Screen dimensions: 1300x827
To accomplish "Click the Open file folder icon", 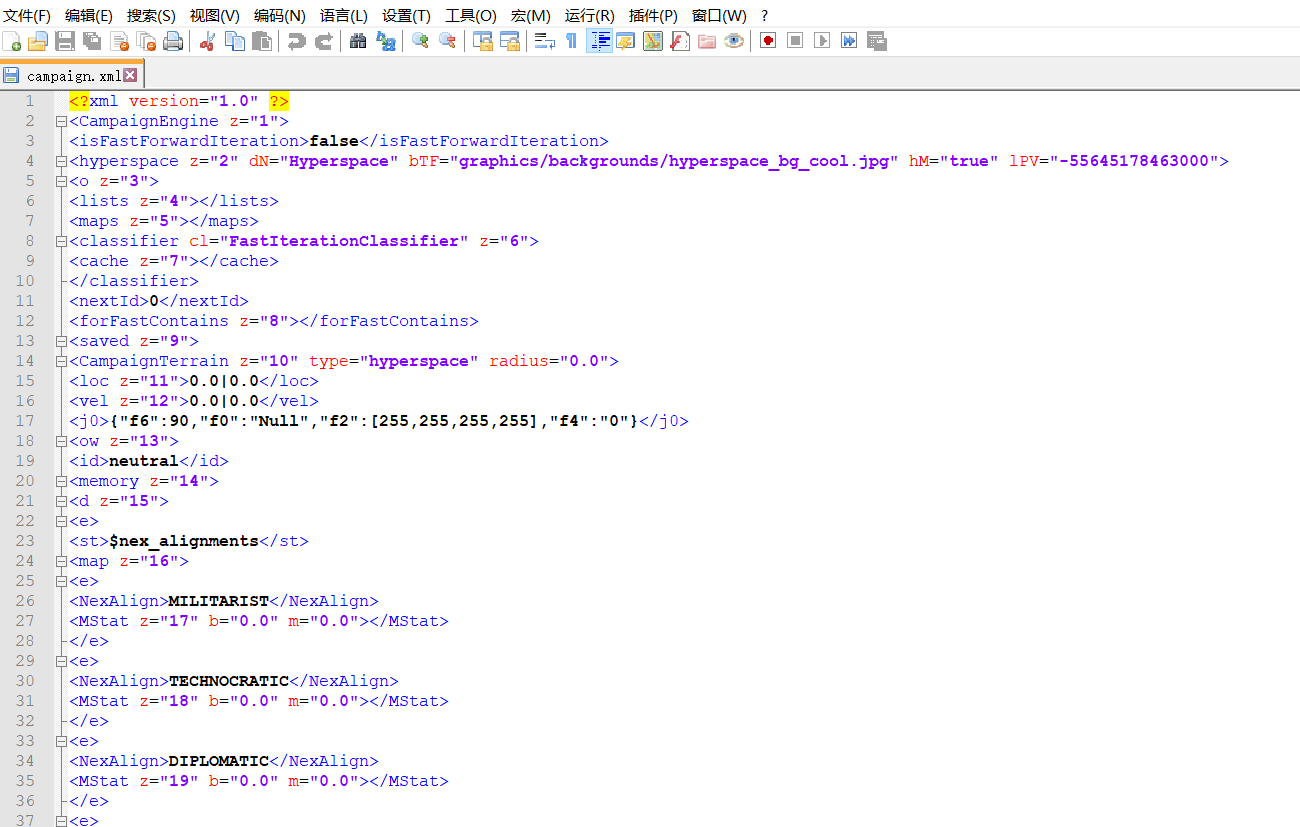I will tap(38, 41).
